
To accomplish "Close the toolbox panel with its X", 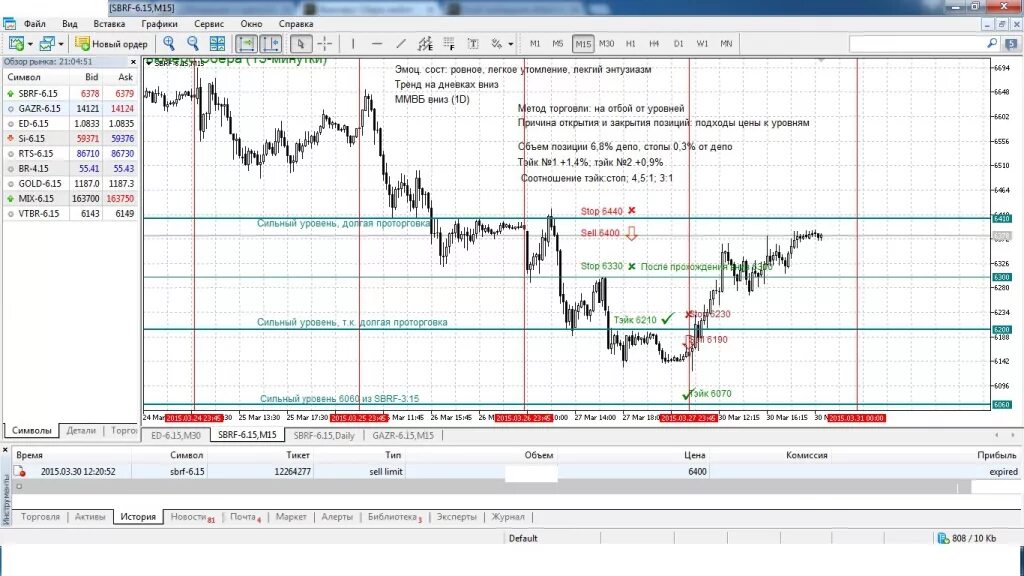I will pyautogui.click(x=7, y=450).
